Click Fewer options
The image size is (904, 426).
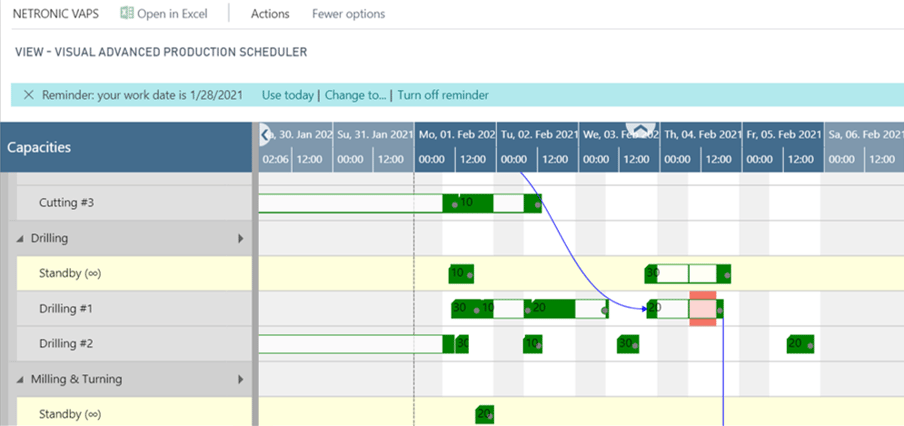click(348, 14)
